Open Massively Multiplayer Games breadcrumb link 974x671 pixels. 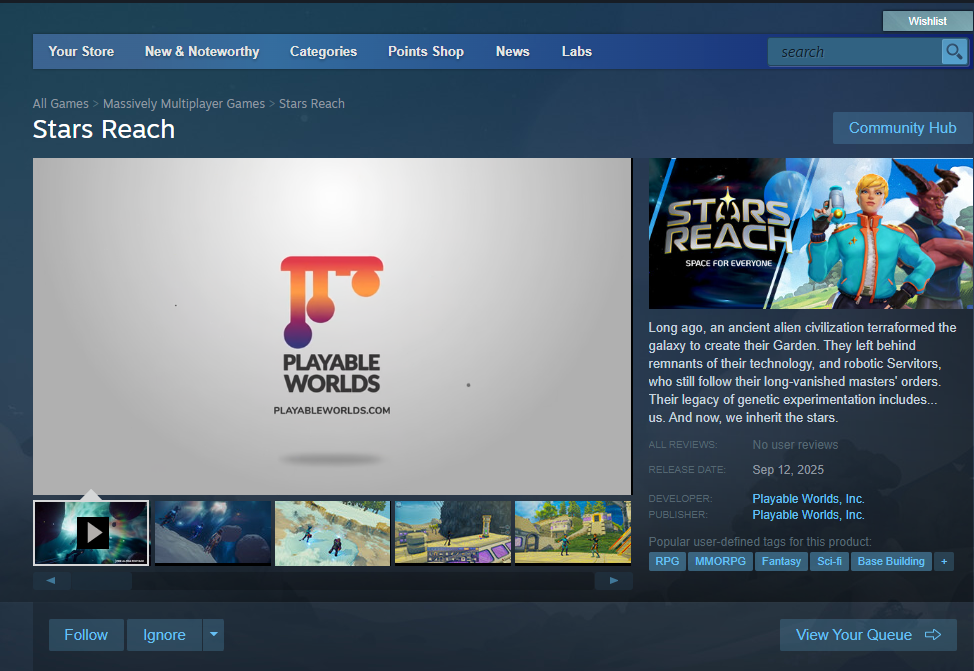point(184,104)
